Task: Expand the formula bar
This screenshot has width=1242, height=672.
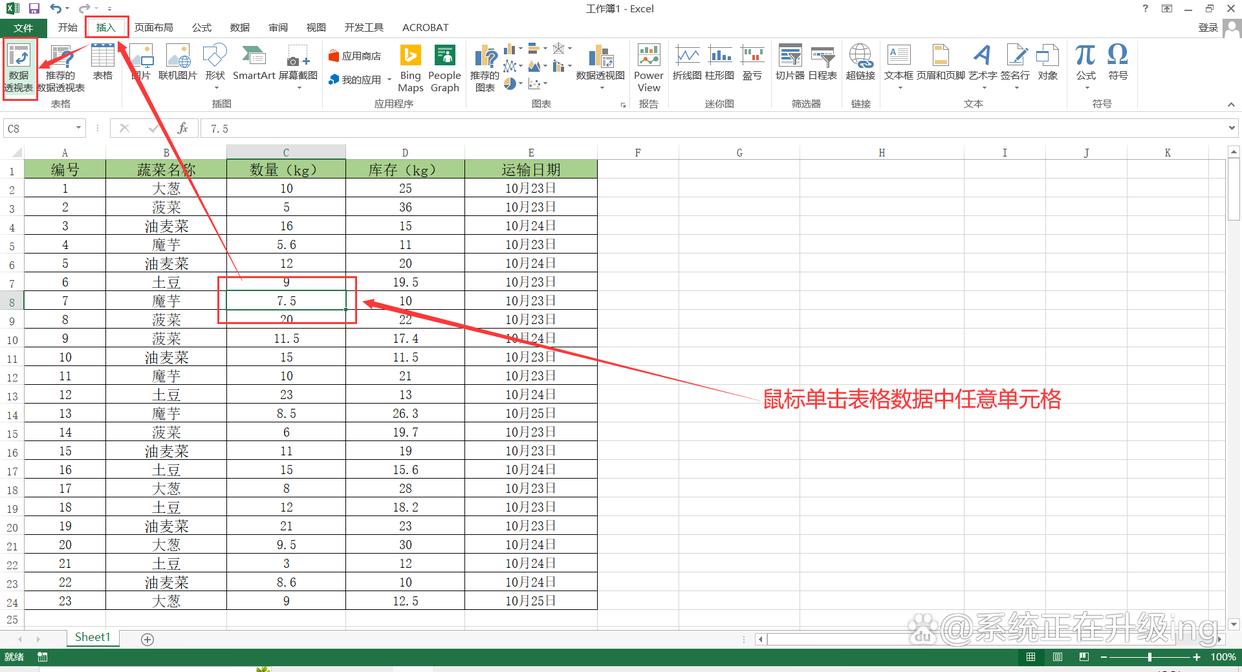Action: (x=1232, y=128)
